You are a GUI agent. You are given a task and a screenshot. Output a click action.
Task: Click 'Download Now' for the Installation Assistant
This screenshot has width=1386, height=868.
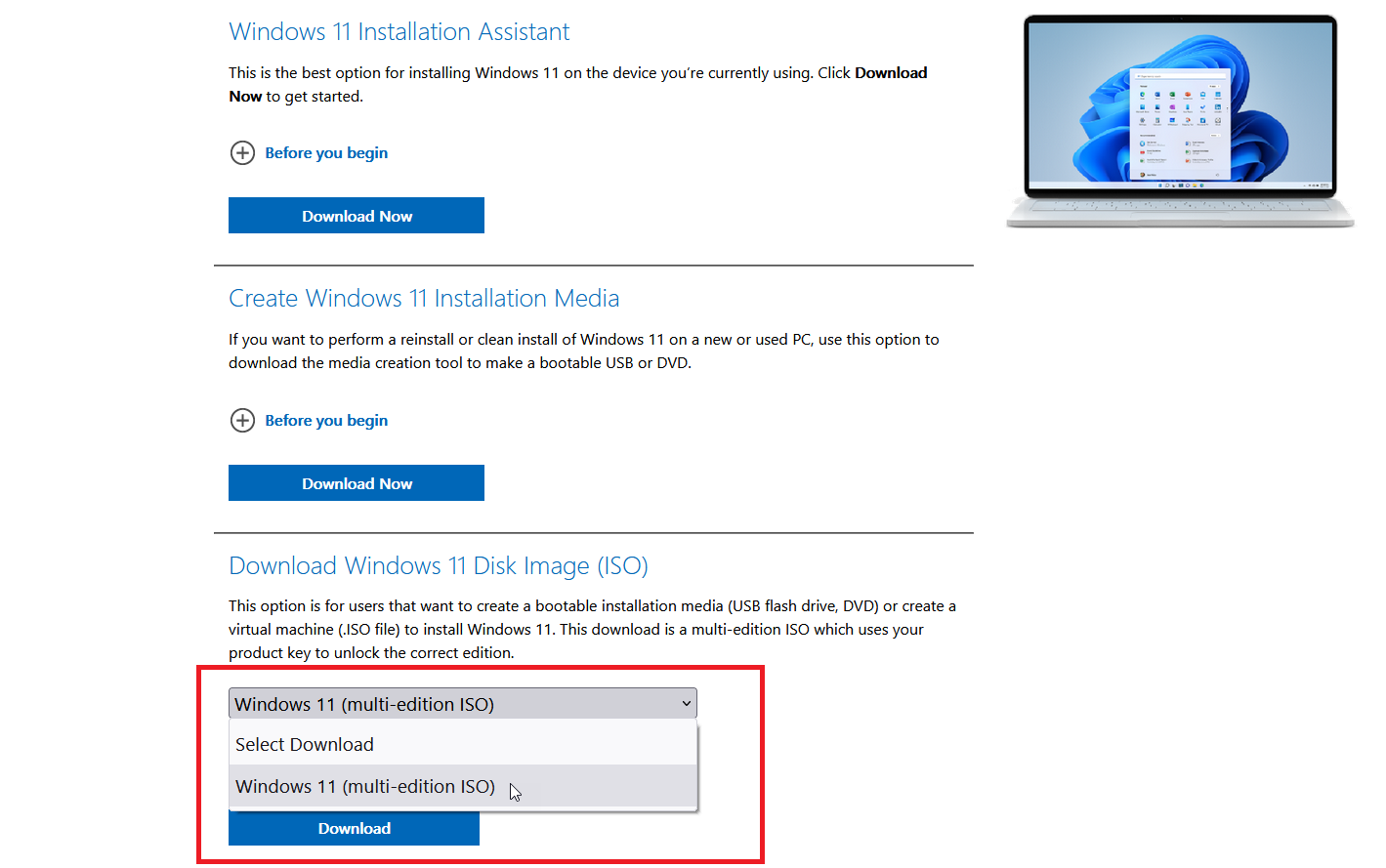point(356,215)
